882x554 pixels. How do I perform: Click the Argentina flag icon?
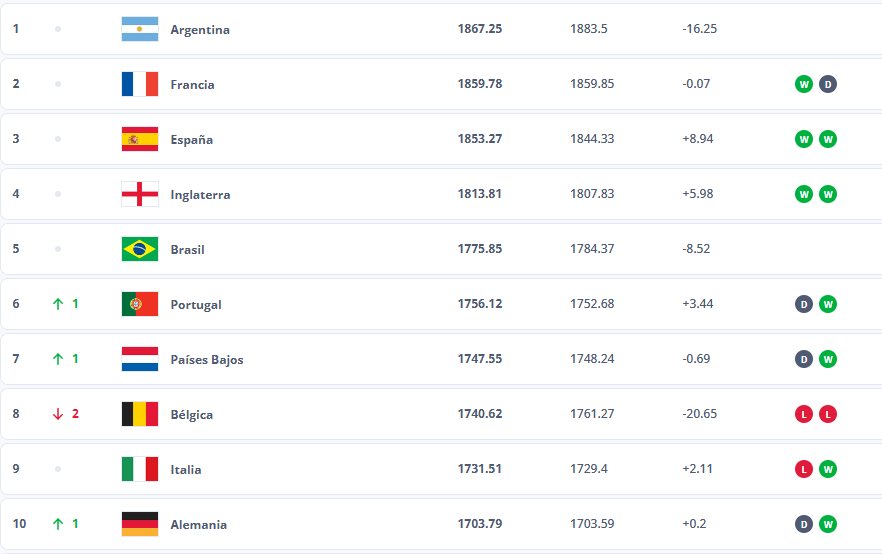[x=140, y=29]
